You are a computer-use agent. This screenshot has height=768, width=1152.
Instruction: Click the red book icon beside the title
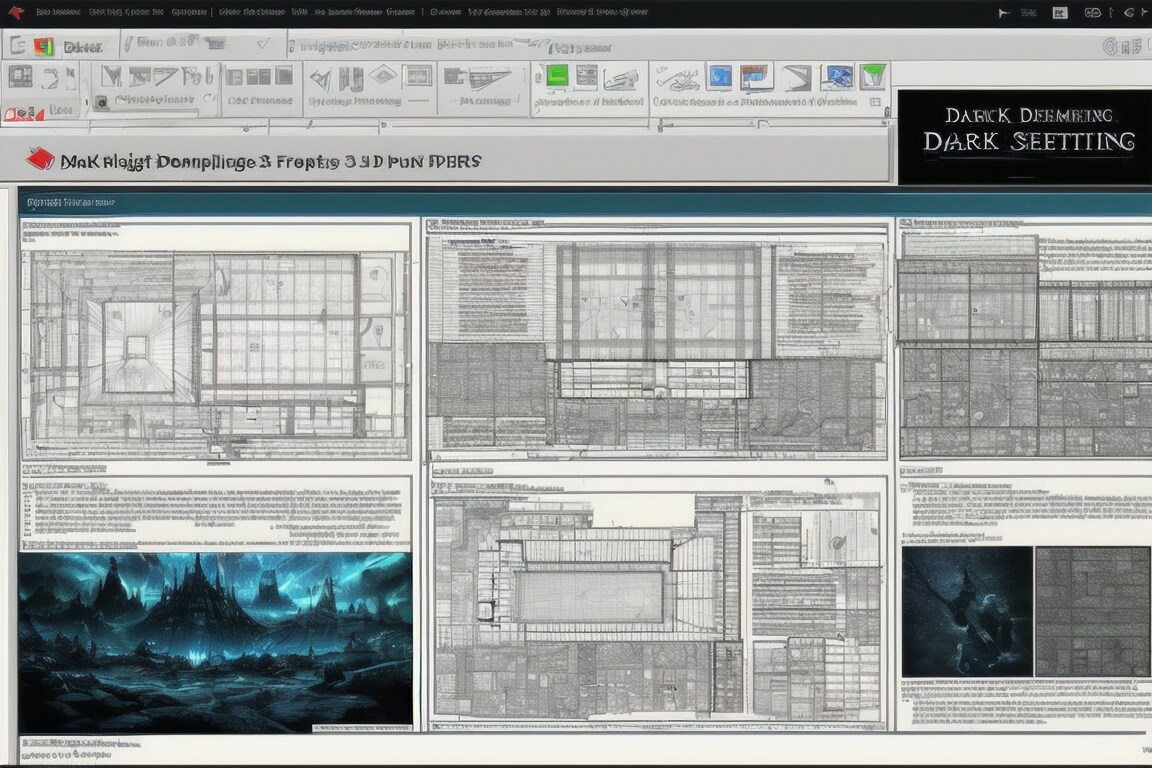pos(39,158)
